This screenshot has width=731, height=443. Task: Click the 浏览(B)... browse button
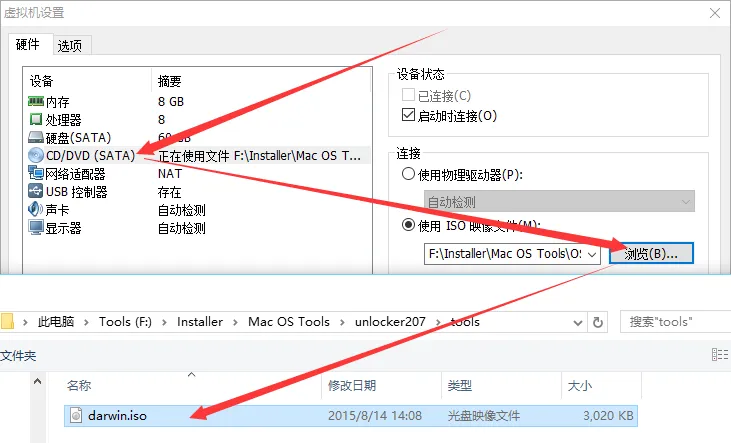pyautogui.click(x=651, y=254)
